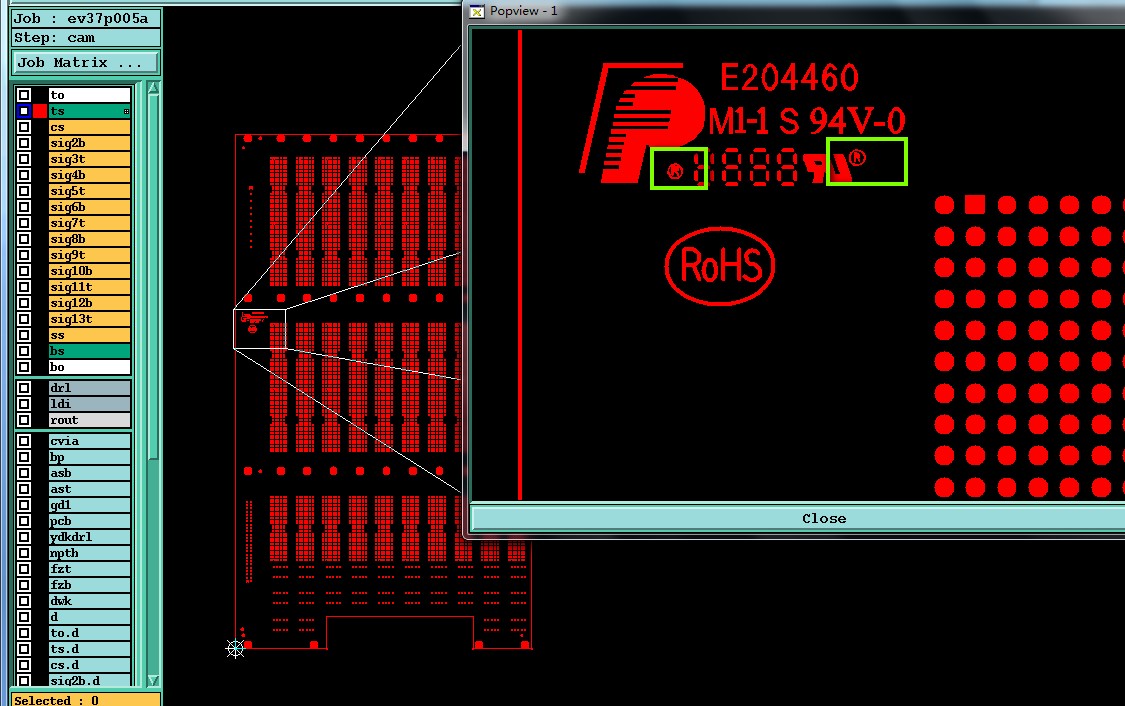Select the 'pcb' layer row
The width and height of the screenshot is (1125, 706).
pyautogui.click(x=90, y=521)
